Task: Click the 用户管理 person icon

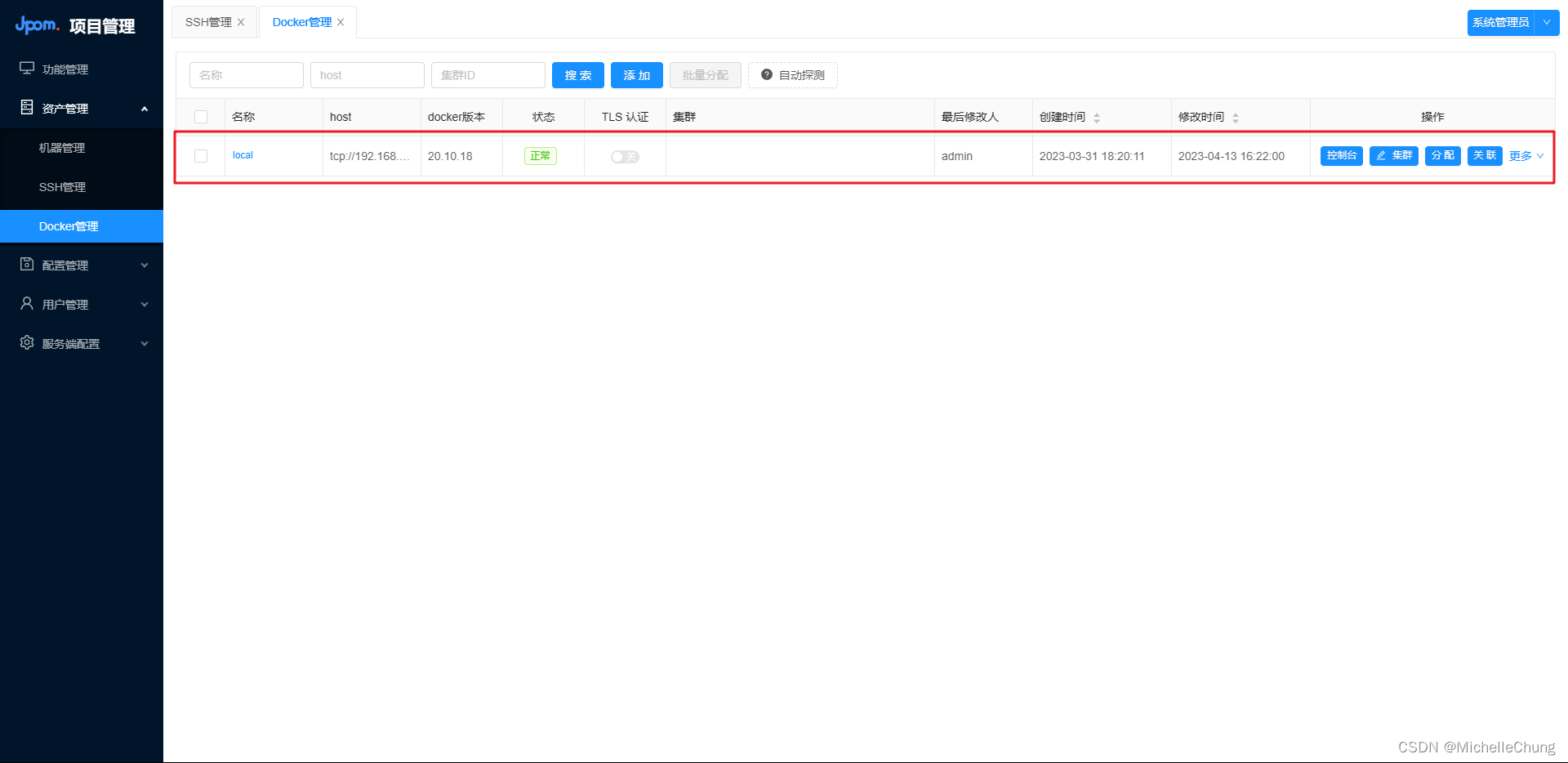Action: pos(27,303)
